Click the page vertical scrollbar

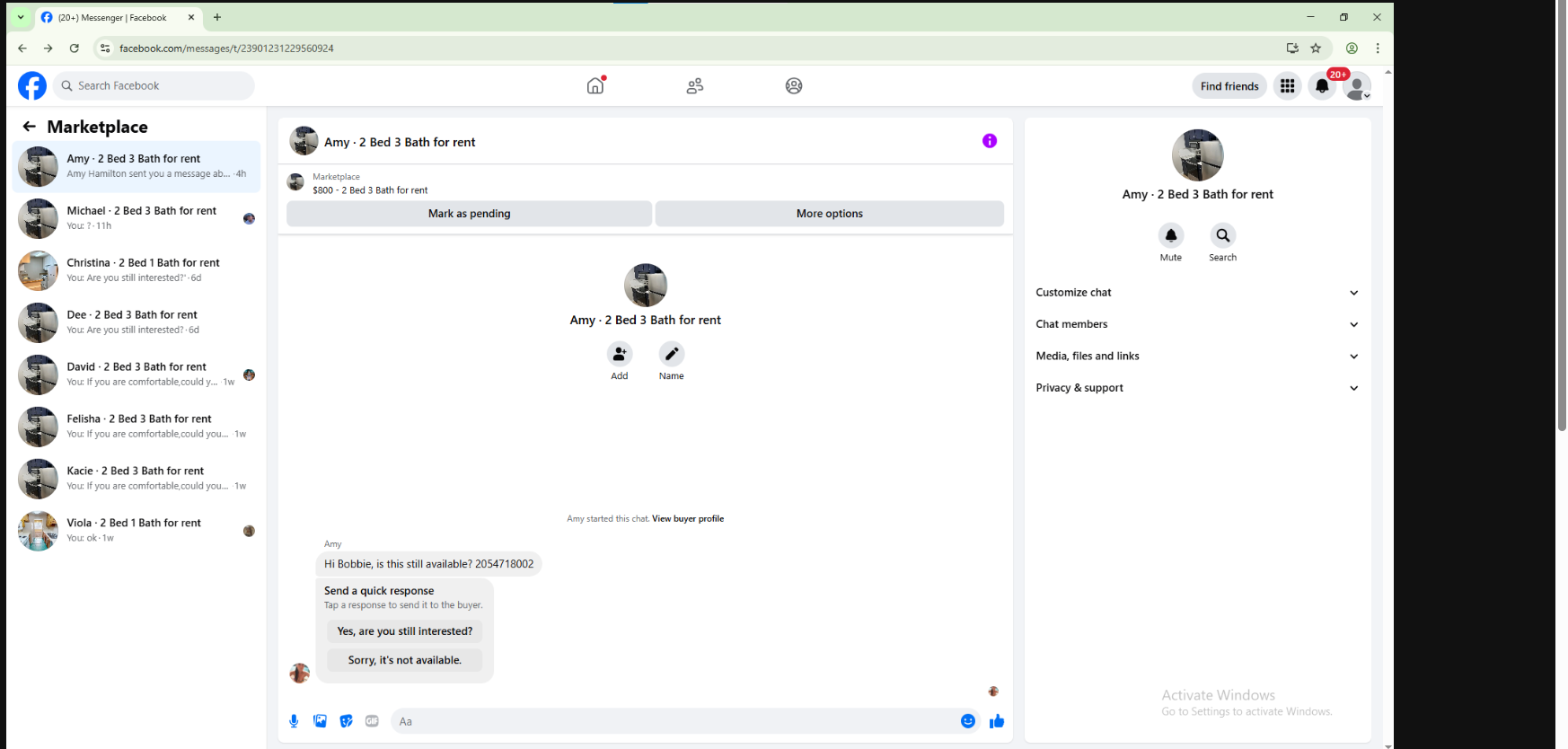tap(1561, 216)
